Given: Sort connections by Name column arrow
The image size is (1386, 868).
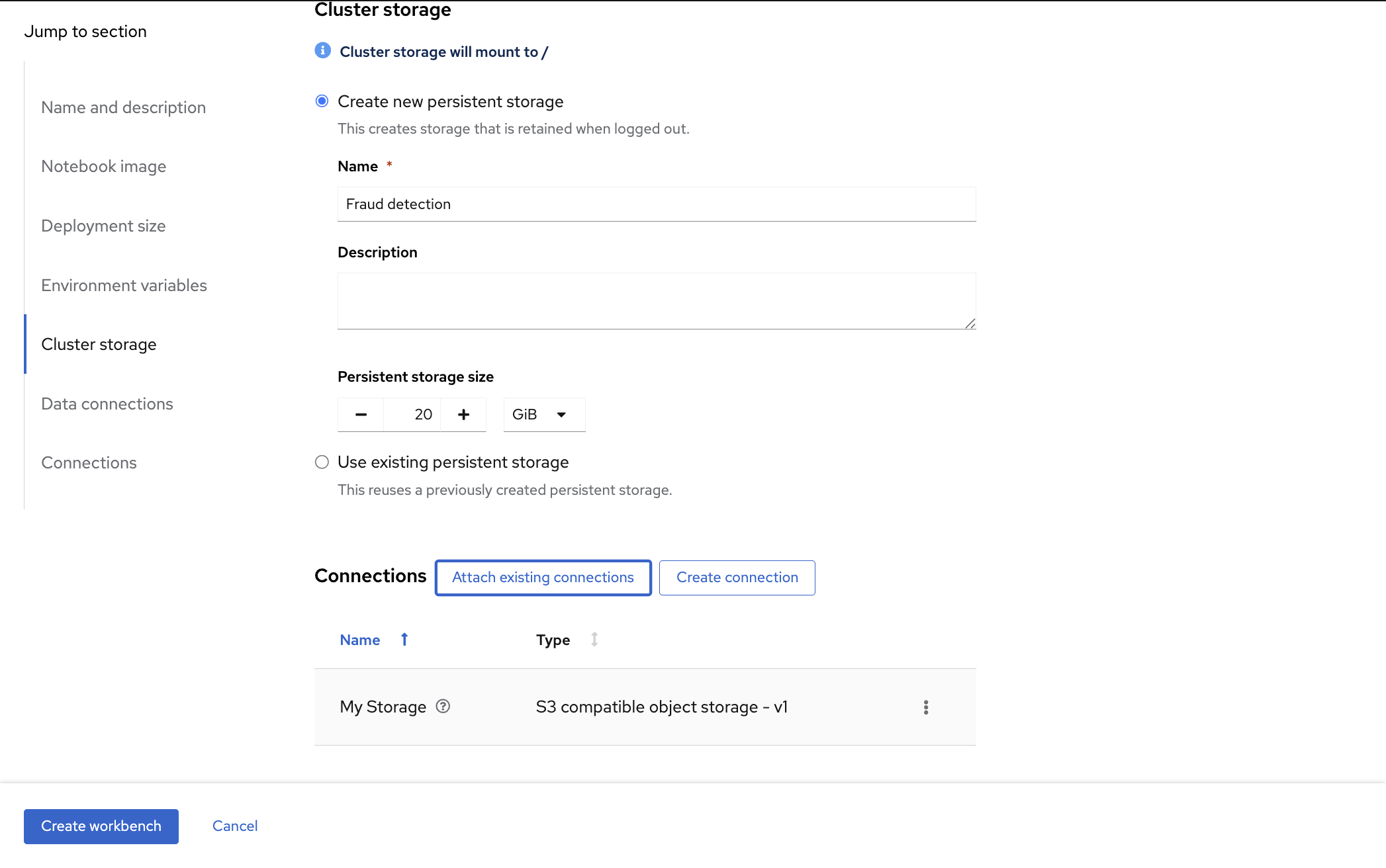Looking at the screenshot, I should (404, 639).
